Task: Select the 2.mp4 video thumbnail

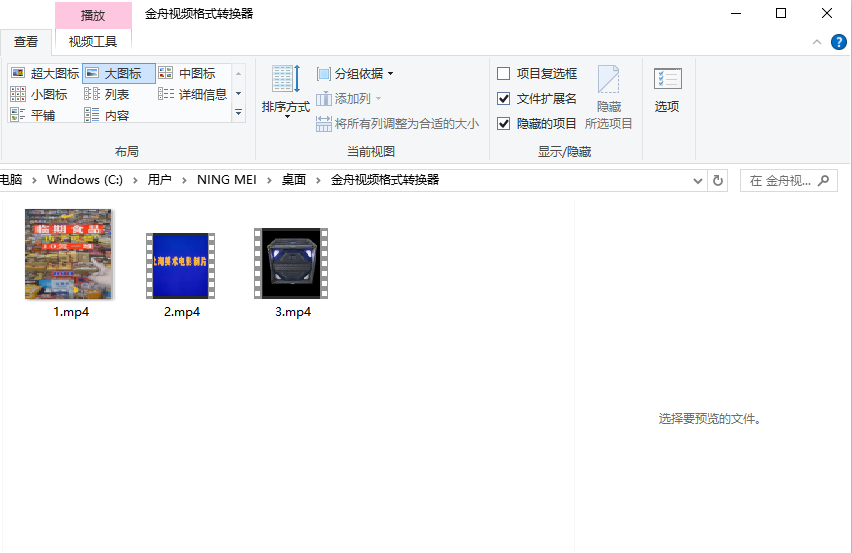Action: tap(180, 266)
